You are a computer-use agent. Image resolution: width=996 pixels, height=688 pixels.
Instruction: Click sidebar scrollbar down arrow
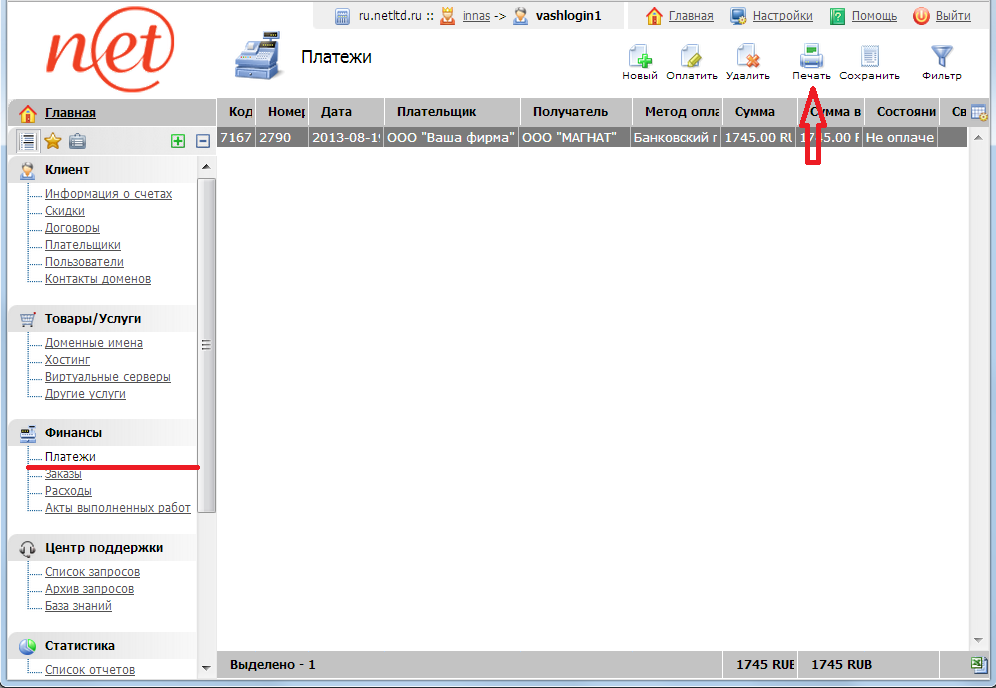[x=207, y=668]
